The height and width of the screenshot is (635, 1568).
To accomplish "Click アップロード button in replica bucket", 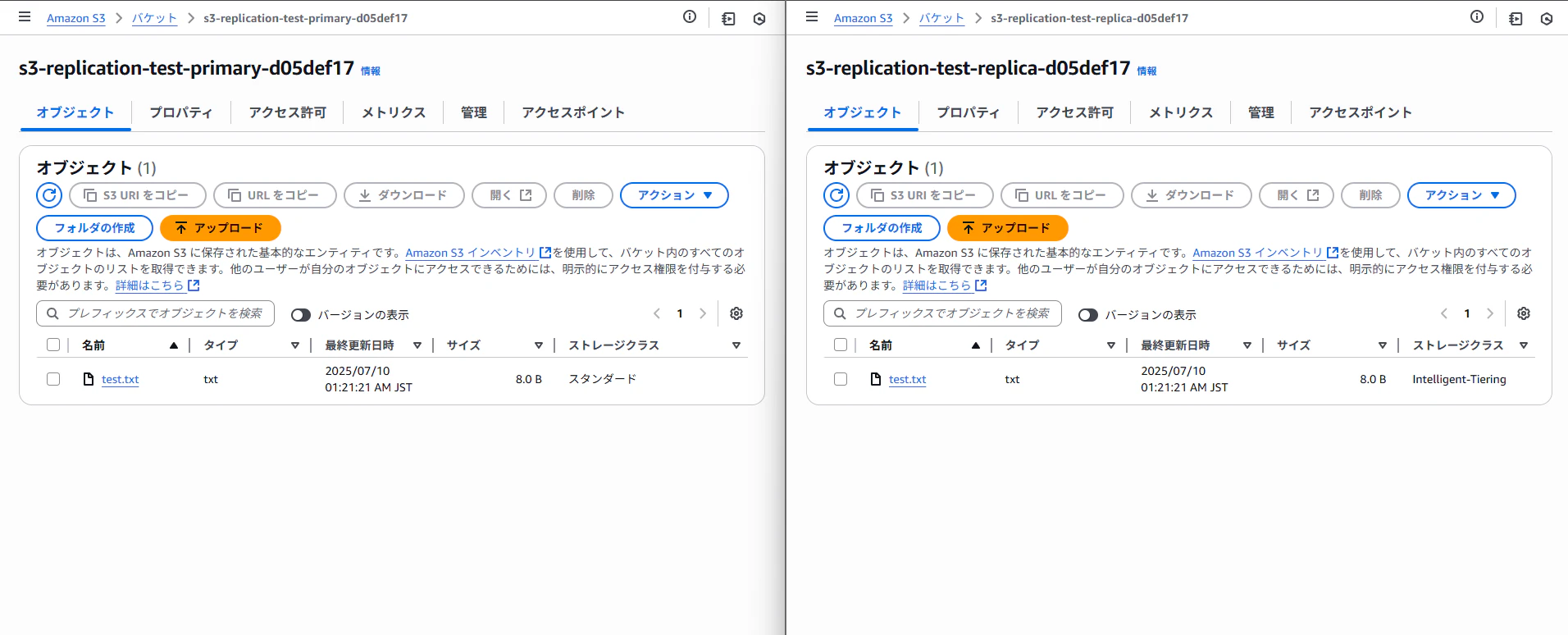I will pyautogui.click(x=1008, y=228).
